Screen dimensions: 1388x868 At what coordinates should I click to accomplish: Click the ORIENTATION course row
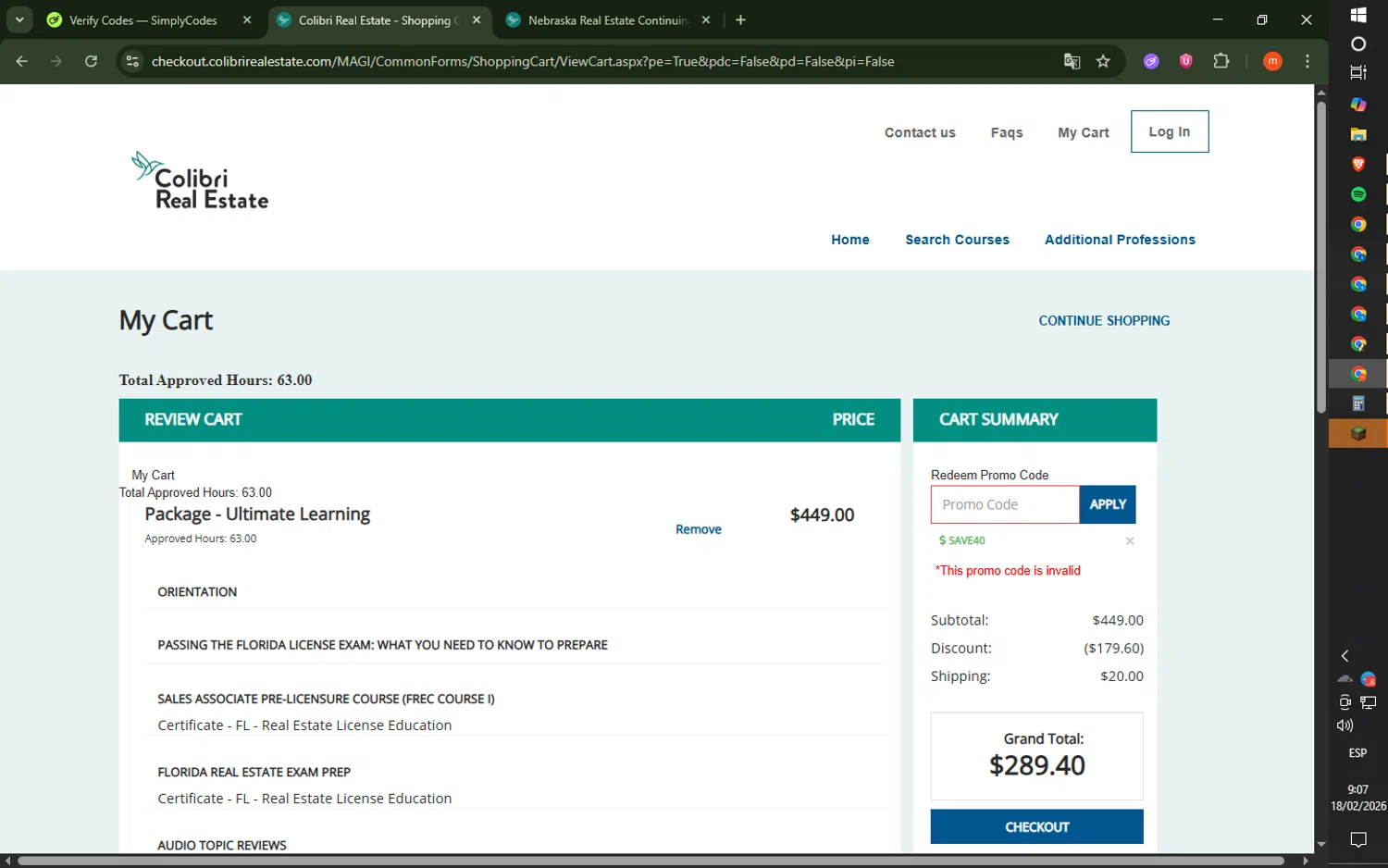tap(197, 592)
